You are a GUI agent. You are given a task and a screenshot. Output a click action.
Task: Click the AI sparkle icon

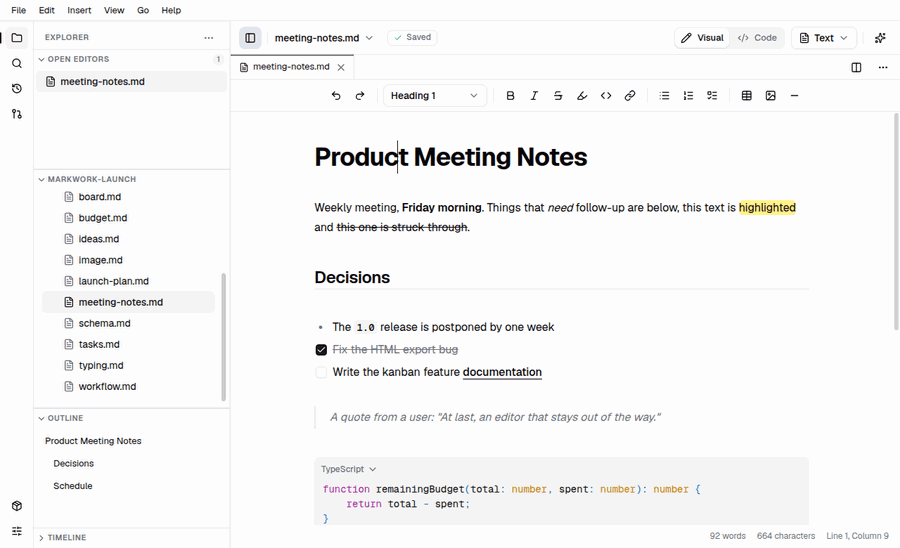coord(880,38)
